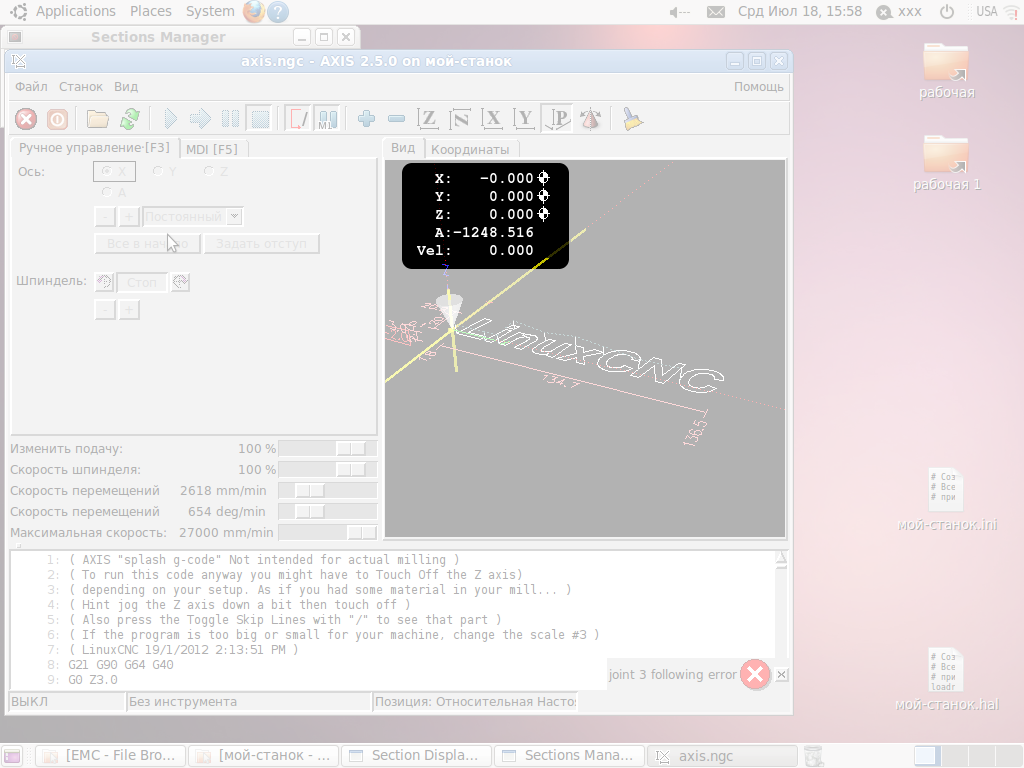Switch to Z top view icon

428,119
